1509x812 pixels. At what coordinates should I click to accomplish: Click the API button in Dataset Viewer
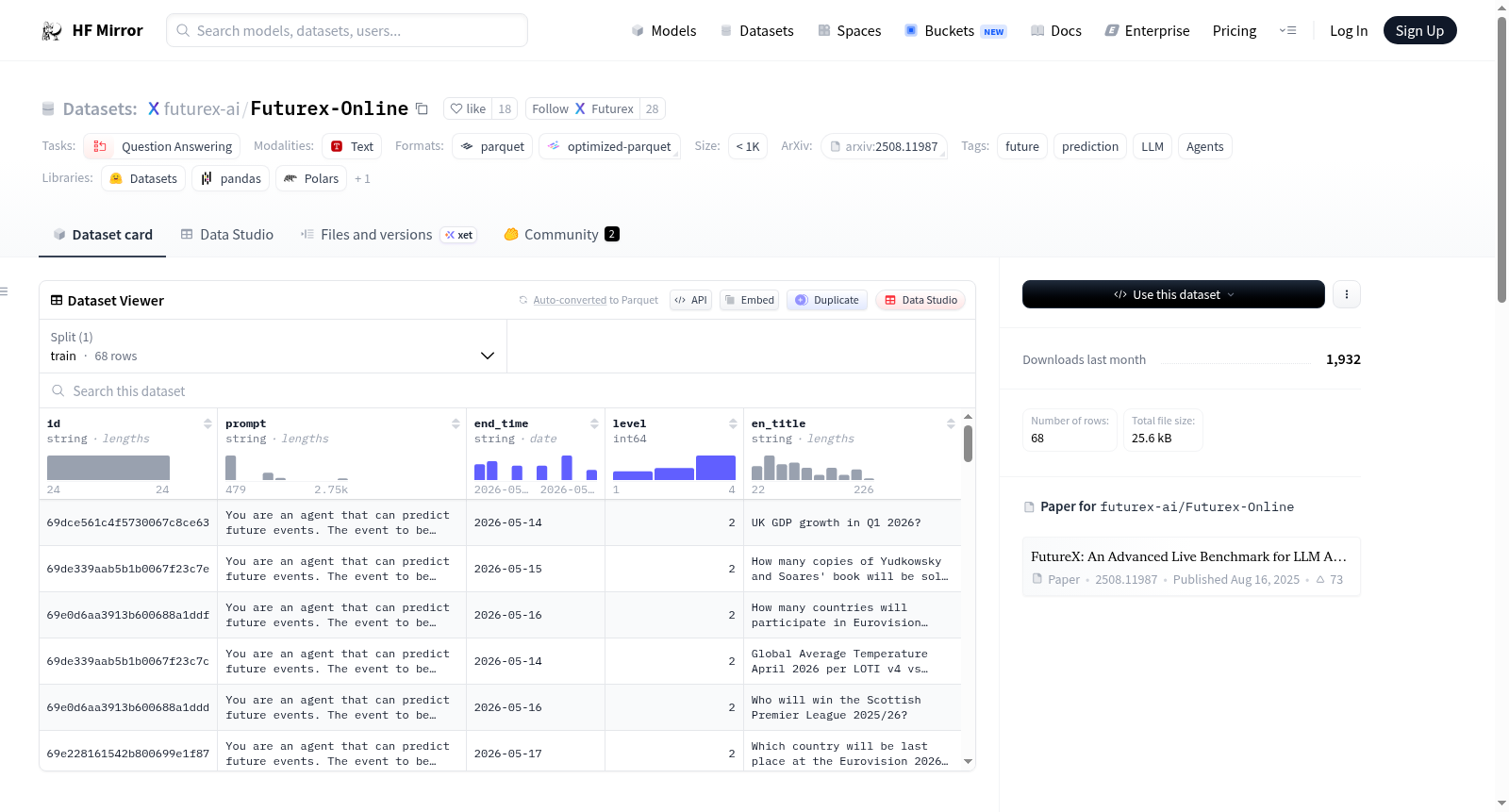[x=690, y=301]
